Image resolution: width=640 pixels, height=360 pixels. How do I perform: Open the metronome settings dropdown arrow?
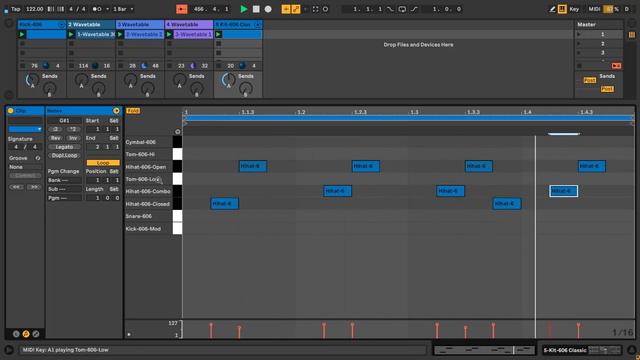click(x=107, y=9)
